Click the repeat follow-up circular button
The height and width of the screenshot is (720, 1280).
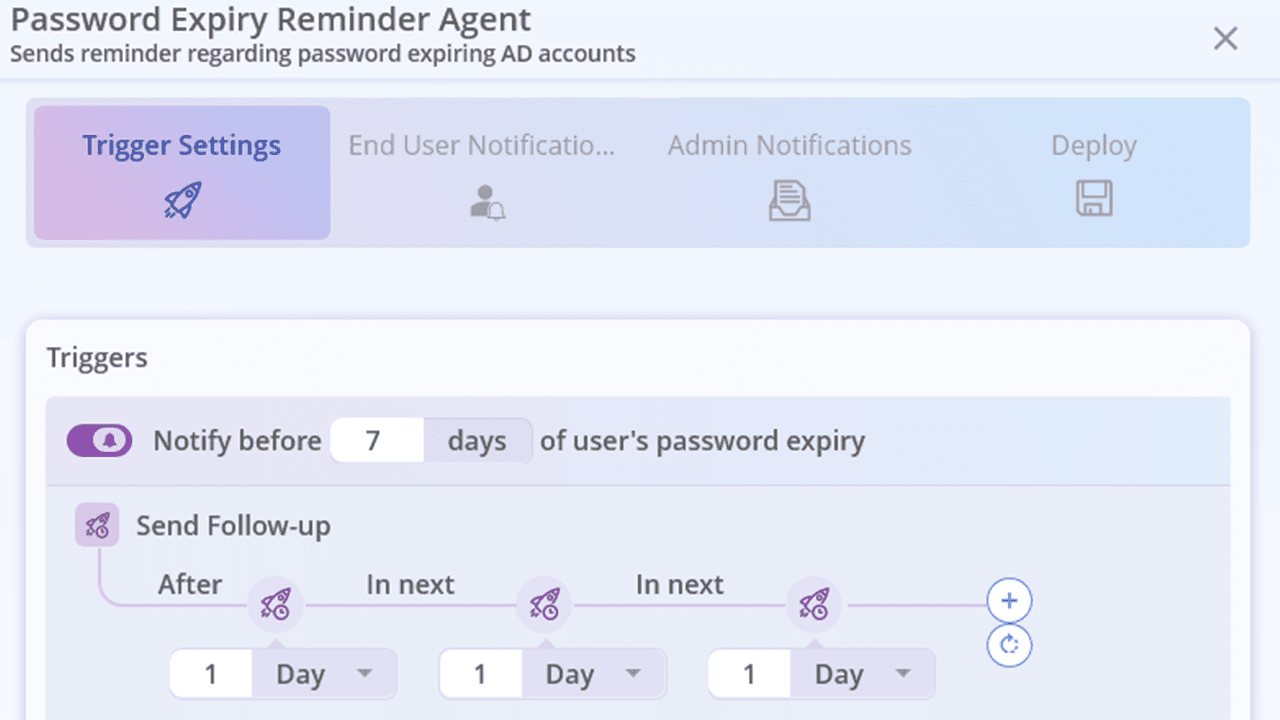point(1009,645)
